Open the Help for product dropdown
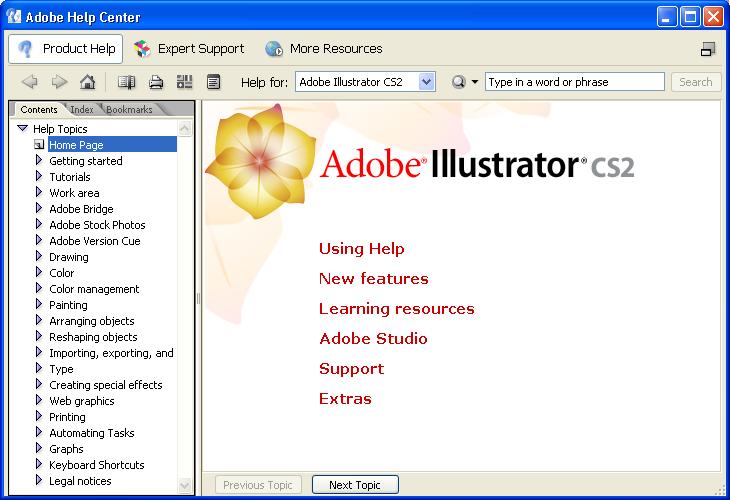The height and width of the screenshot is (500, 730). coord(426,82)
